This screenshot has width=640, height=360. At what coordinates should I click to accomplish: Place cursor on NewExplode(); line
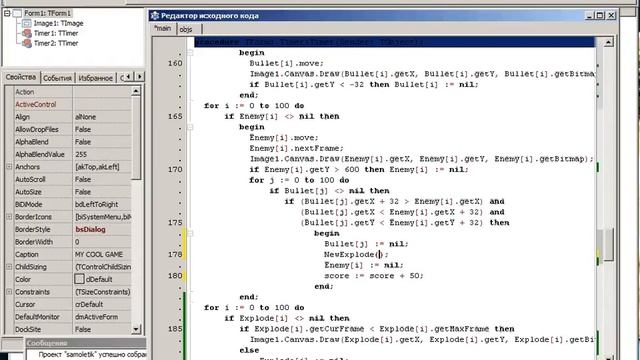tap(356, 254)
